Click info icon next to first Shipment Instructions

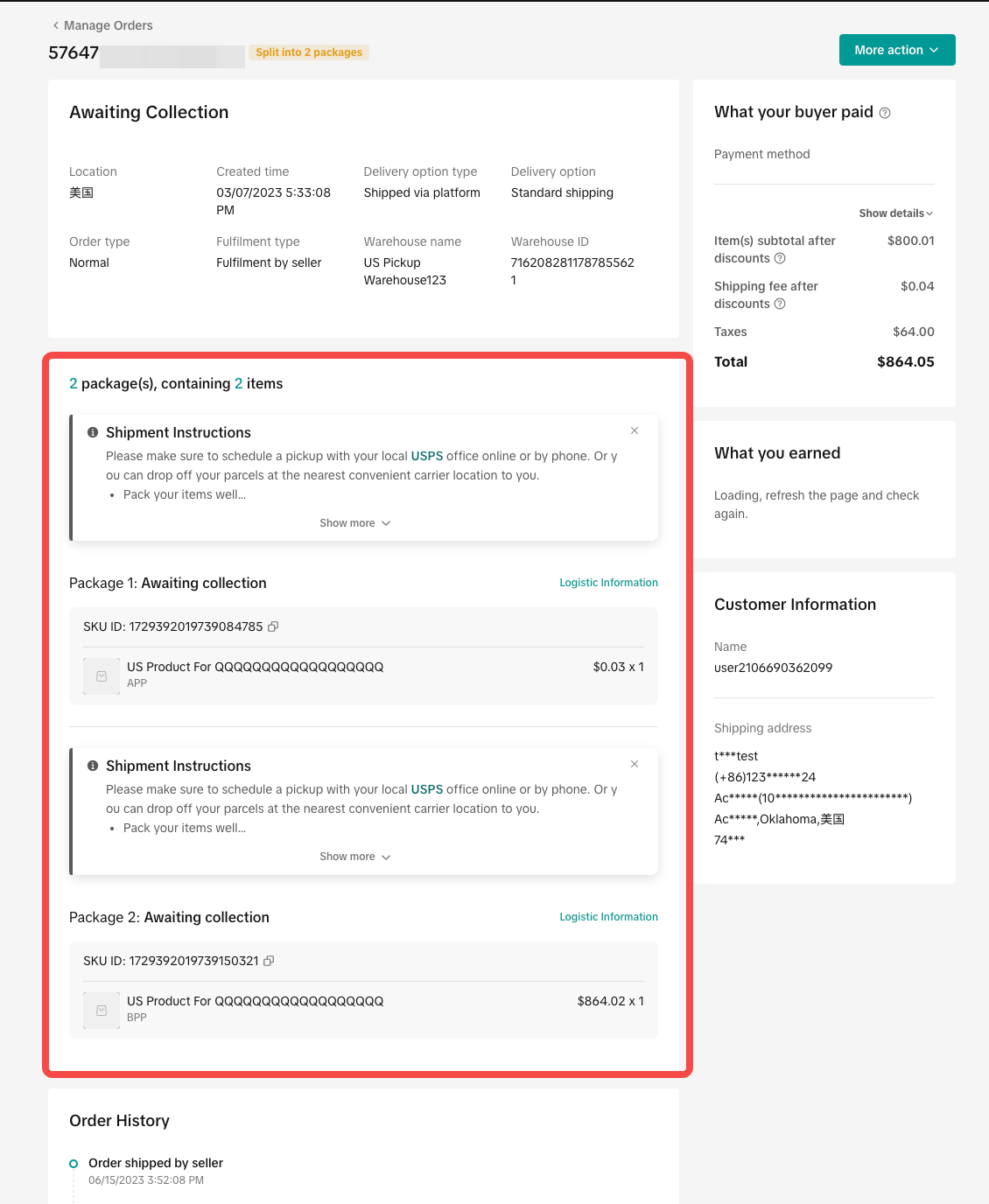click(x=93, y=432)
